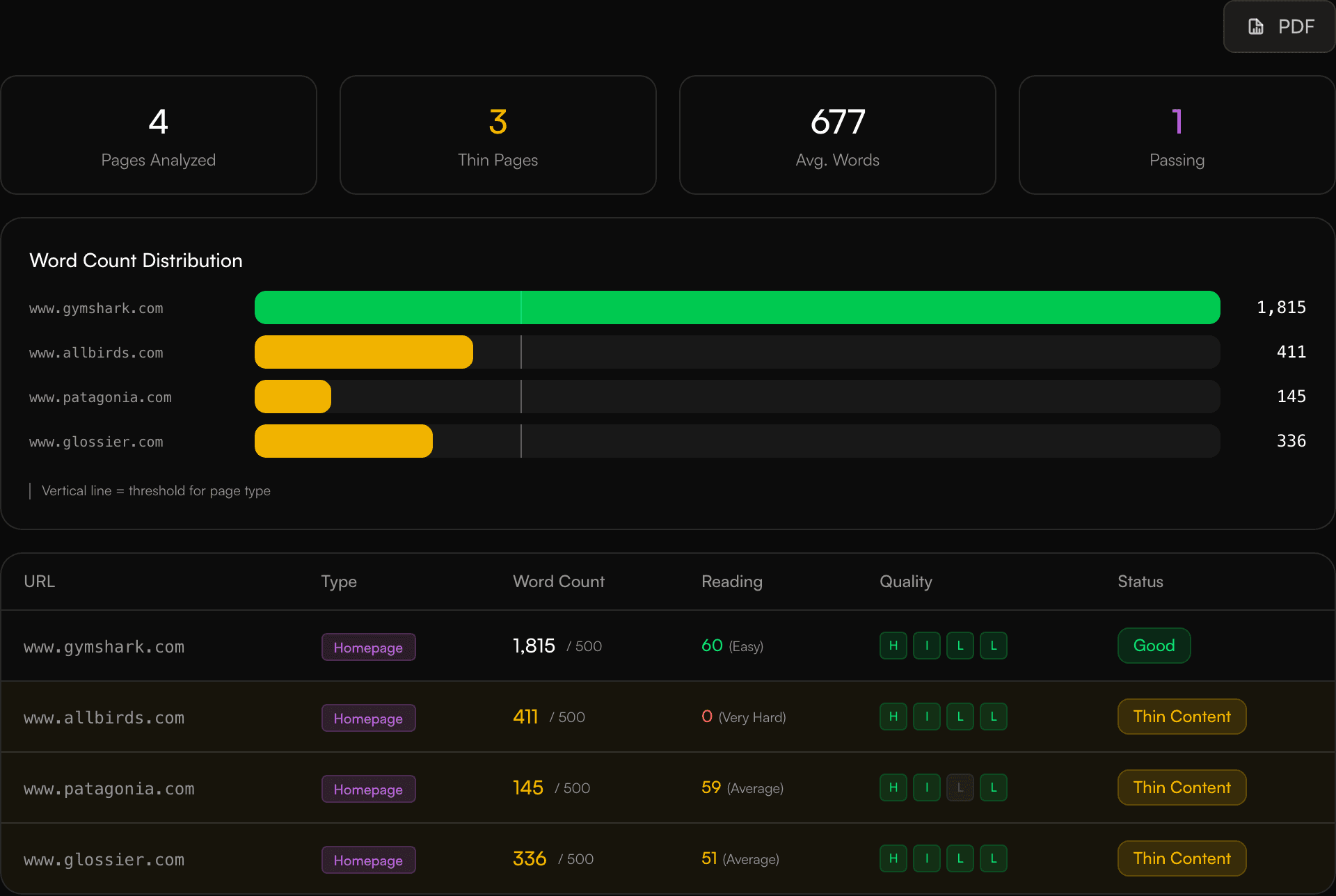The image size is (1336, 896).
Task: Click the Thin Content badge for allbirds.com
Action: pyautogui.click(x=1182, y=717)
